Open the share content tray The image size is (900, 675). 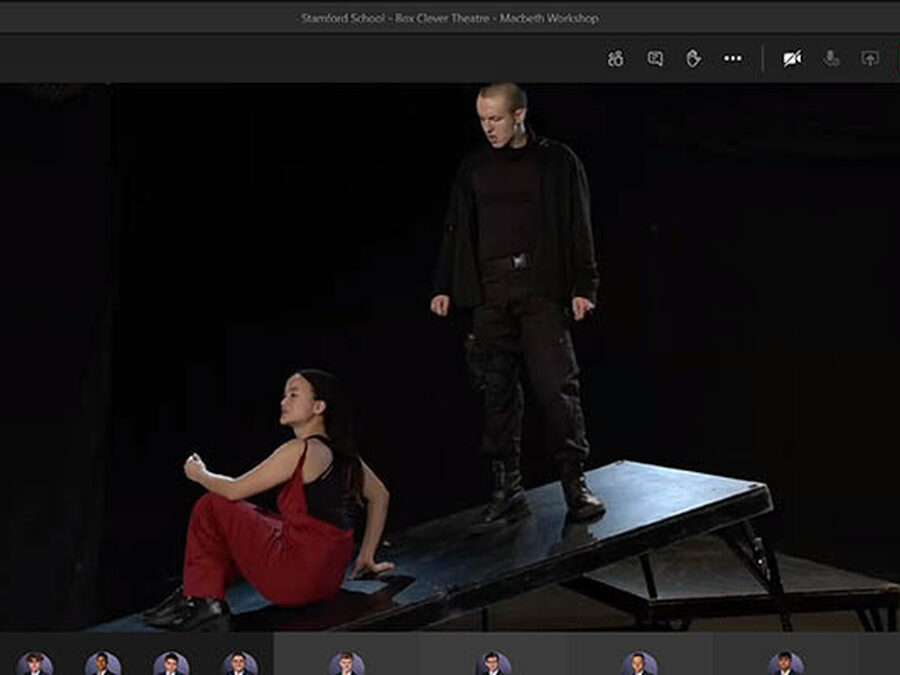870,59
